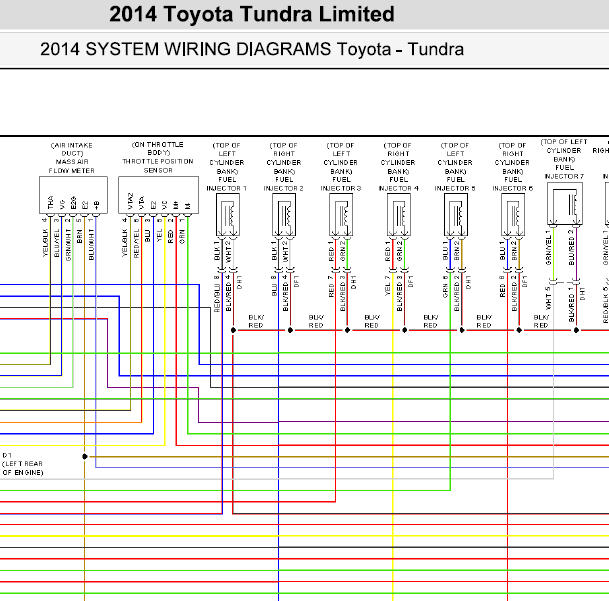This screenshot has height=601, width=609.
Task: Click the "FUEL INJECTOR 5" label
Action: [x=455, y=184]
